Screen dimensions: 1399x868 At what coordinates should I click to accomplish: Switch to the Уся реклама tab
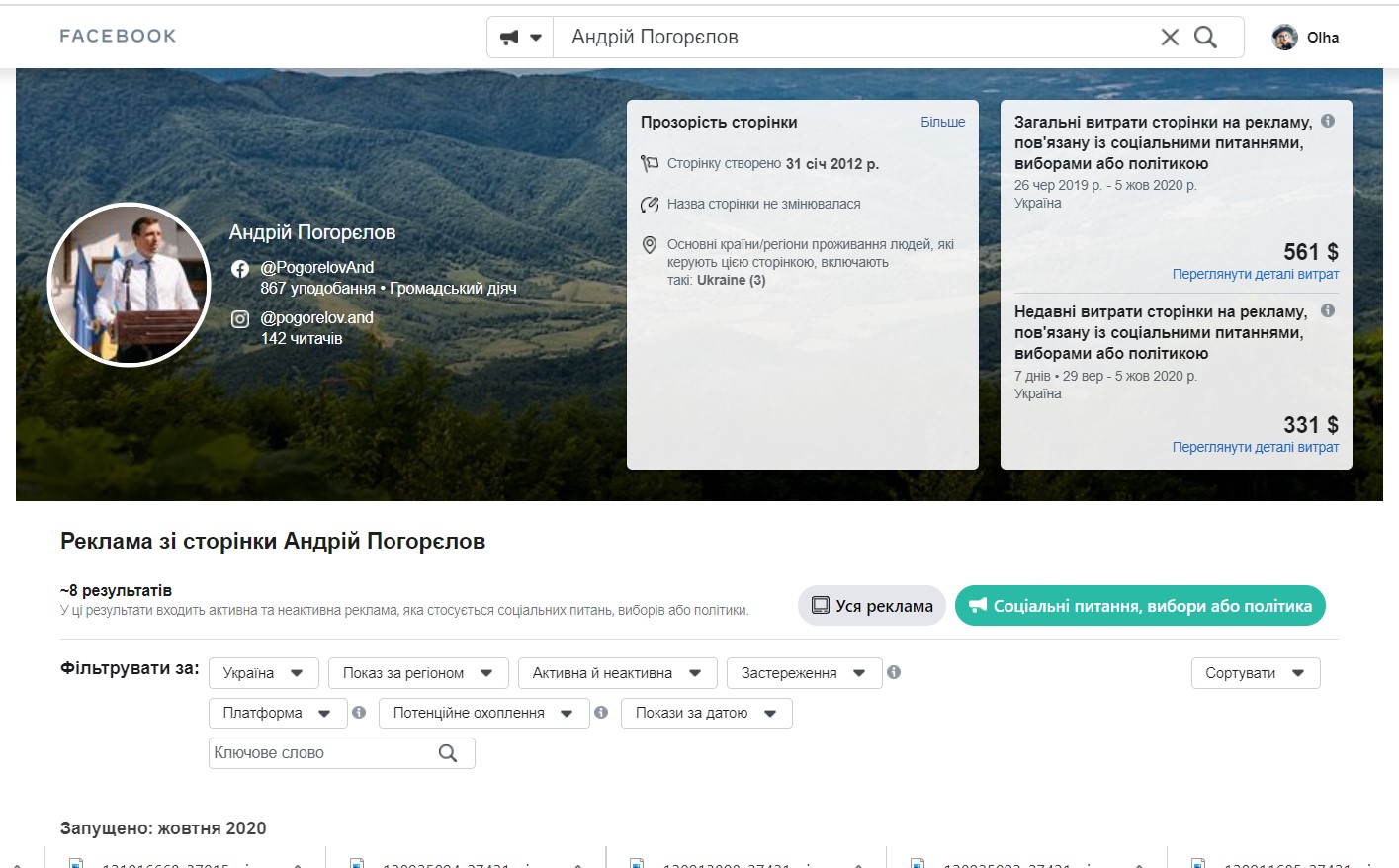pyautogui.click(x=872, y=606)
